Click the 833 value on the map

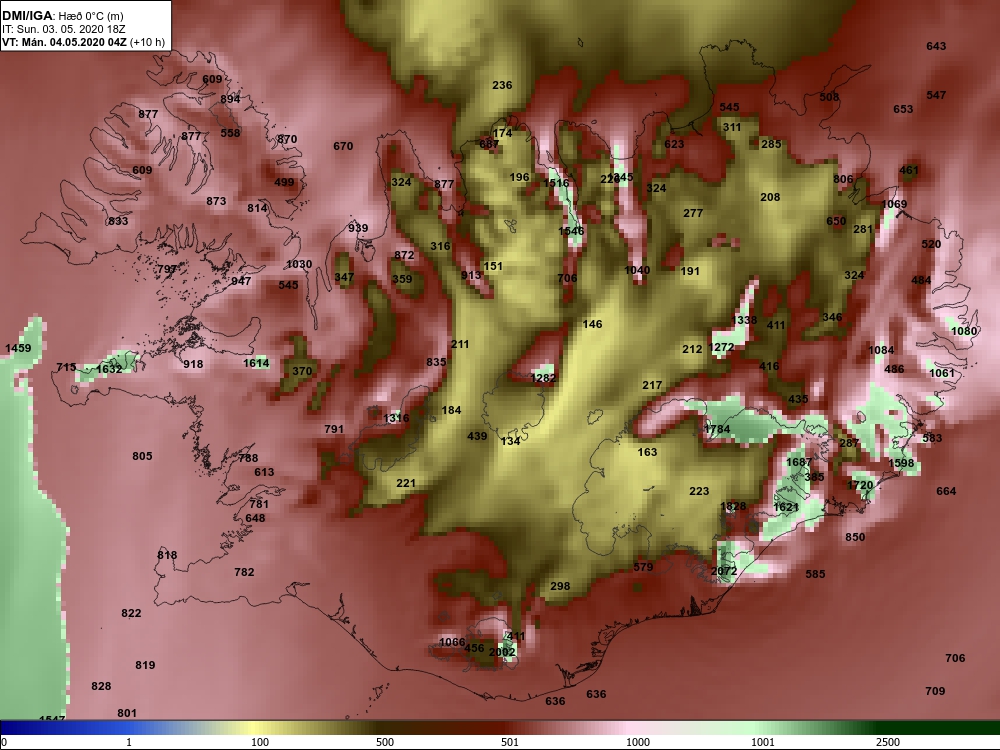118,221
